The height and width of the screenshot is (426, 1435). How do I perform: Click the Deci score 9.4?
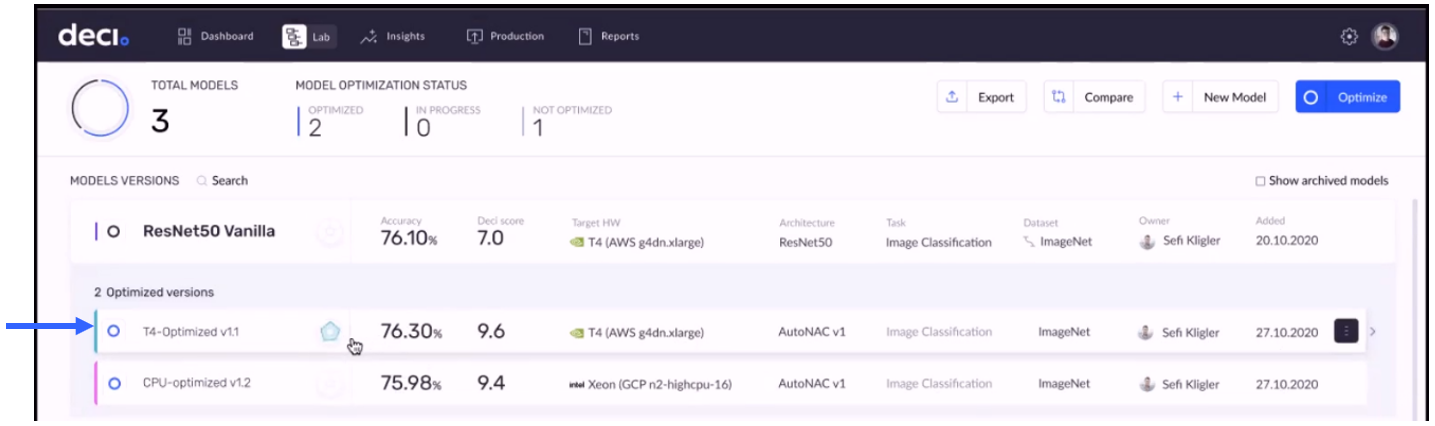(491, 384)
